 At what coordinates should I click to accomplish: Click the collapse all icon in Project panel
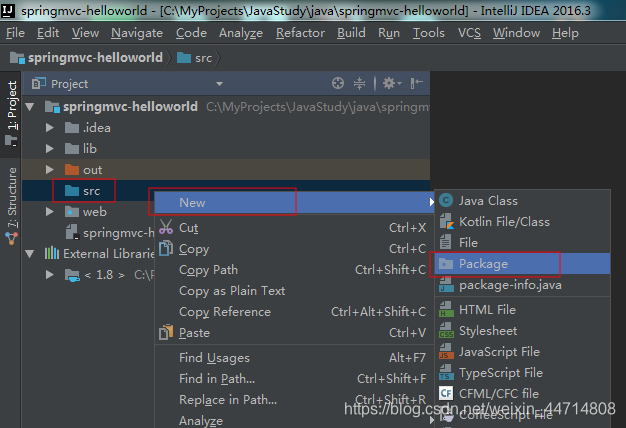click(359, 83)
